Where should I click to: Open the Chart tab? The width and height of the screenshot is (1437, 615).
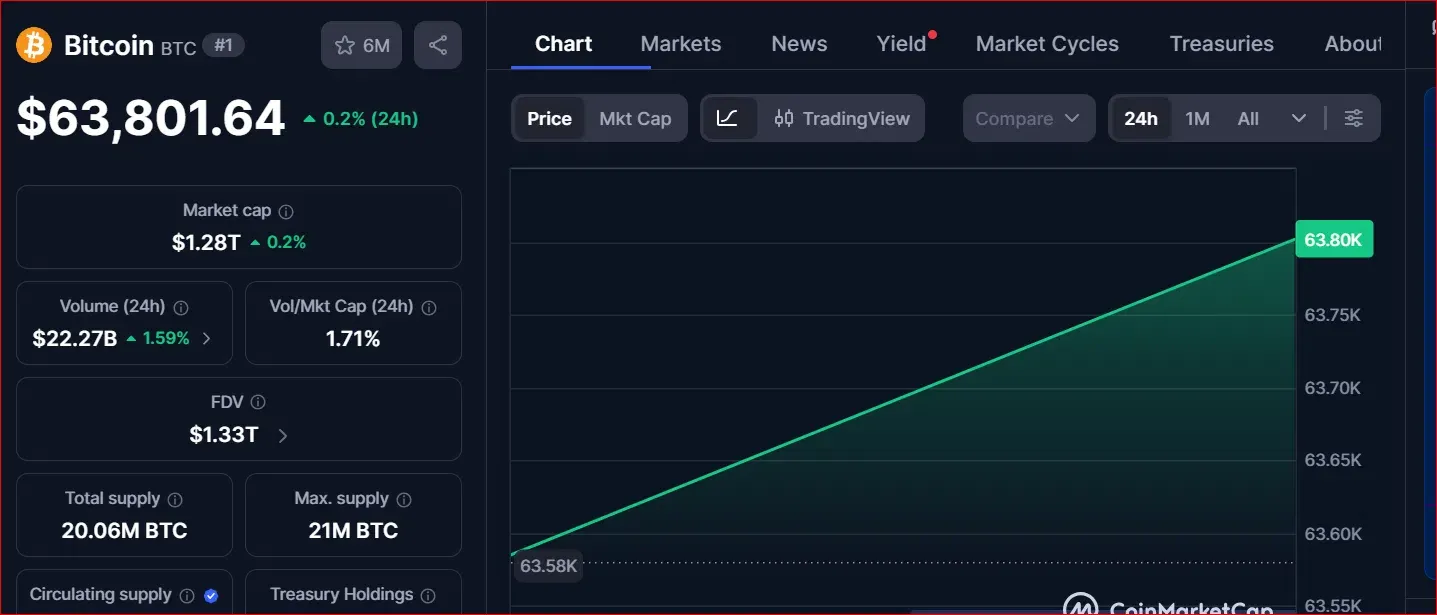pyautogui.click(x=564, y=44)
